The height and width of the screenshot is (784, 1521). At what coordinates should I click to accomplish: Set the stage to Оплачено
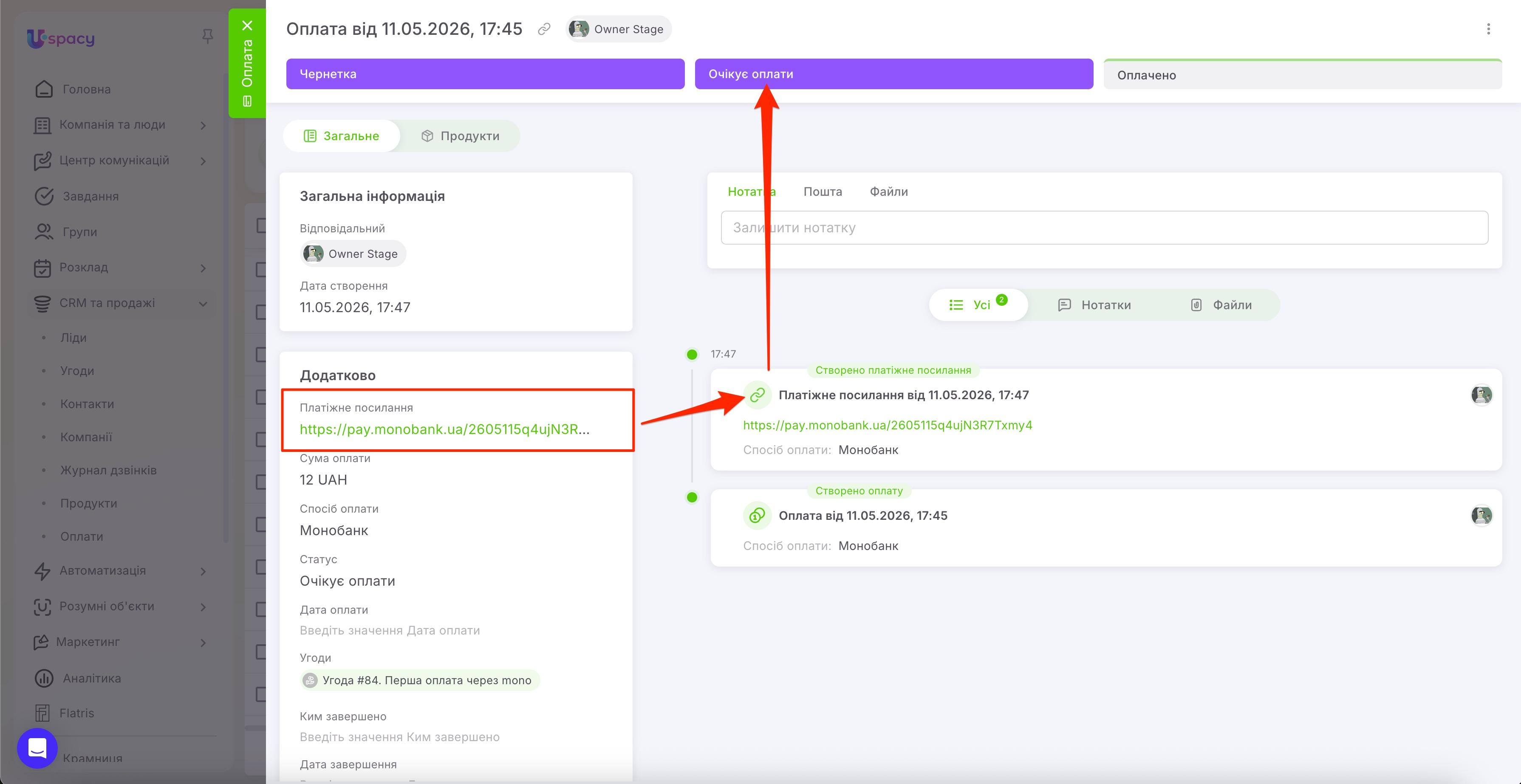point(1303,74)
